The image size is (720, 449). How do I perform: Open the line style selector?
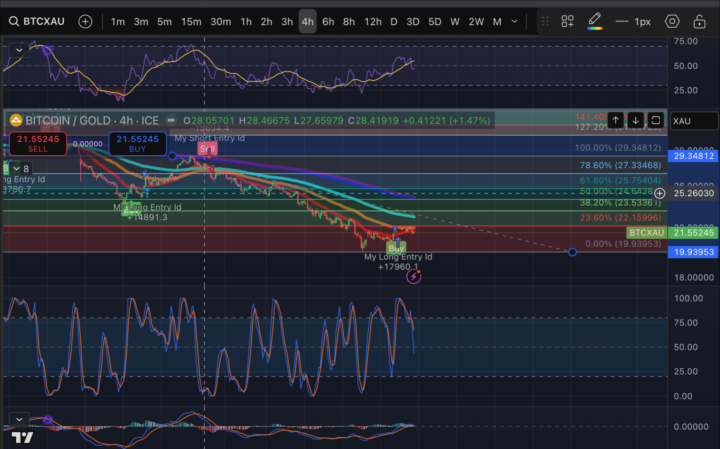(633, 22)
